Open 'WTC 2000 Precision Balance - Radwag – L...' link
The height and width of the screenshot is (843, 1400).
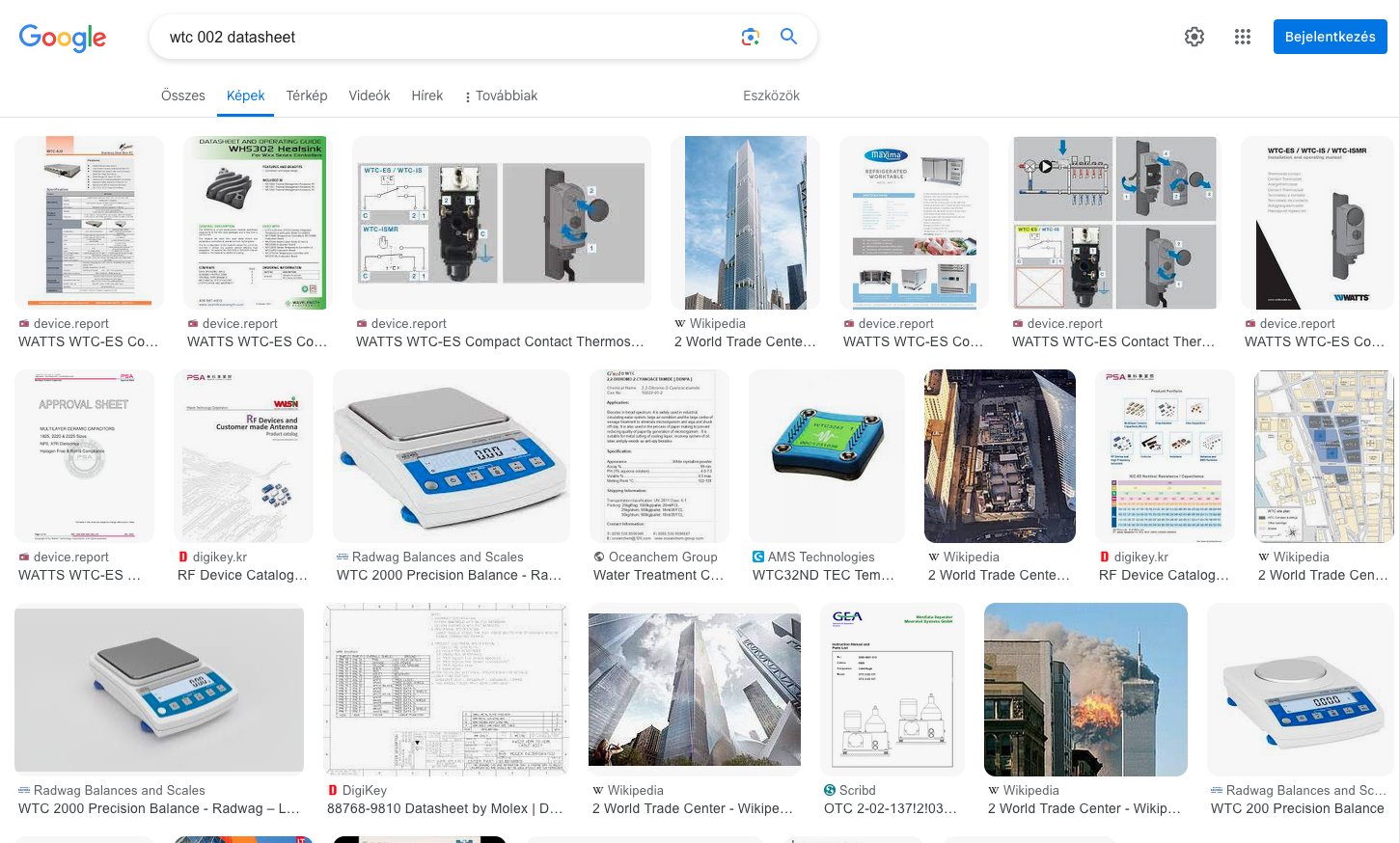tap(159, 808)
